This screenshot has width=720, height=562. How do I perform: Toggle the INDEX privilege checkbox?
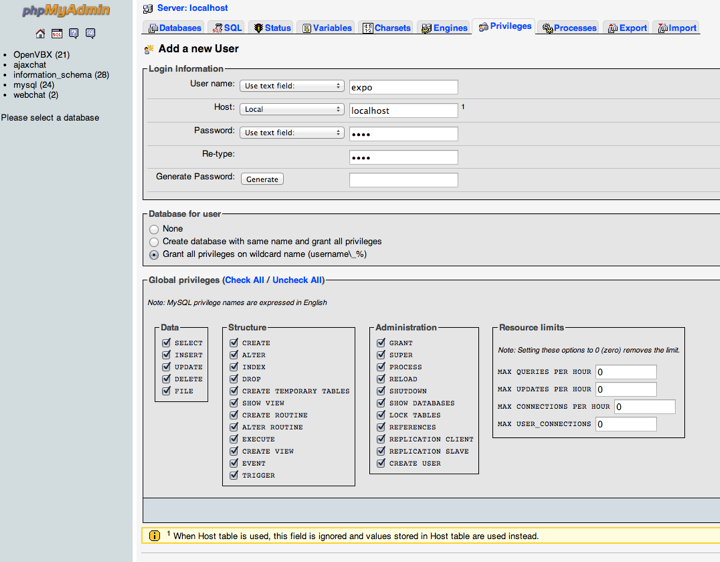pos(234,366)
